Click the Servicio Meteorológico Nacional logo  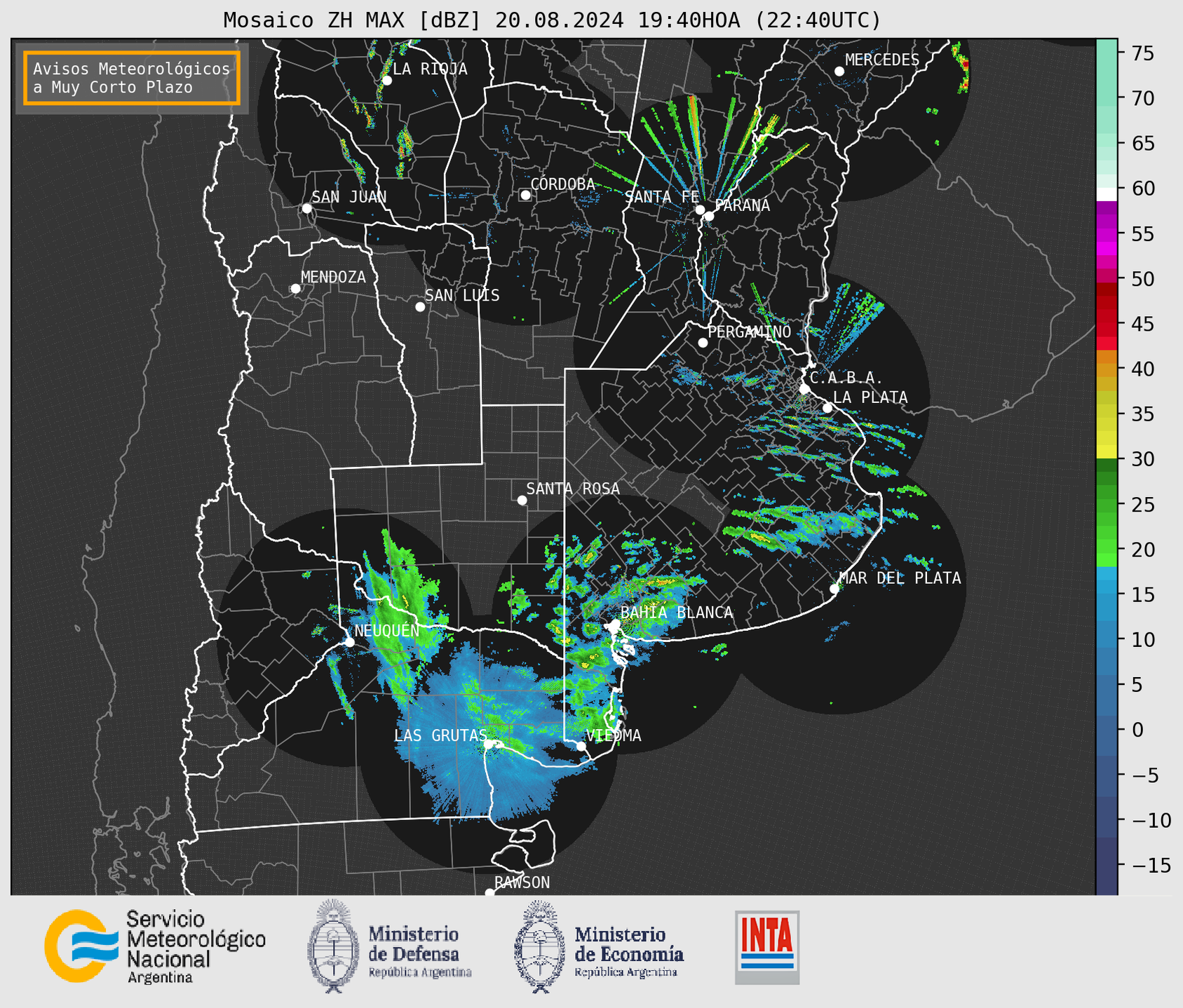click(x=155, y=946)
